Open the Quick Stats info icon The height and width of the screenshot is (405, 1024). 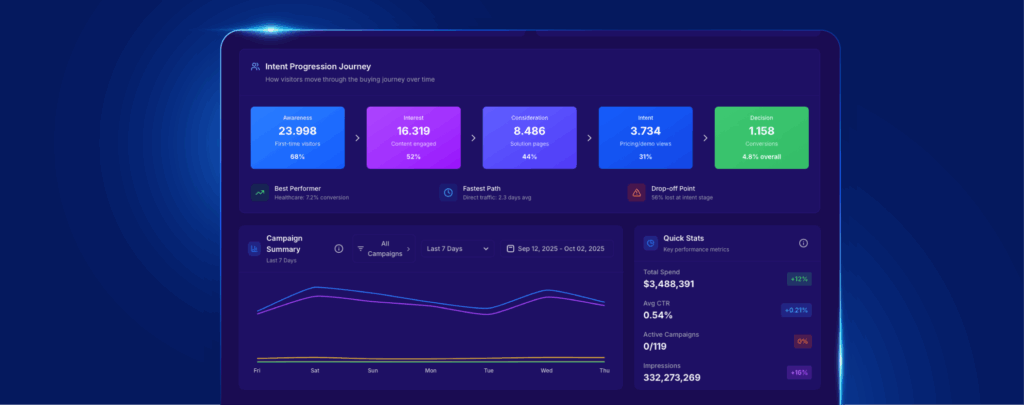(803, 243)
